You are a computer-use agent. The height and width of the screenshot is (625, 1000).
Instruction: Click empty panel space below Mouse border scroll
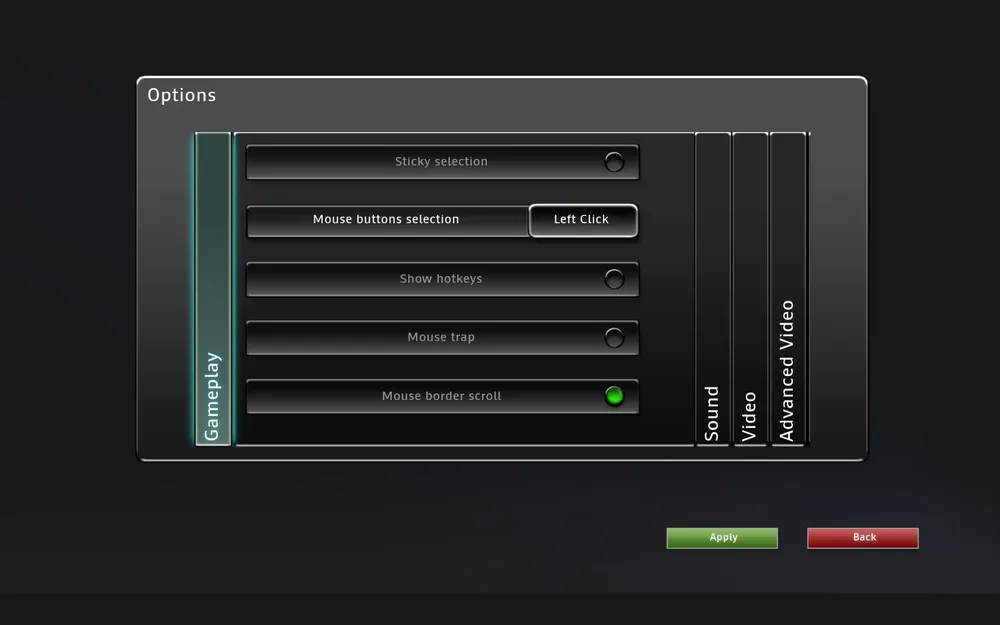pyautogui.click(x=441, y=430)
